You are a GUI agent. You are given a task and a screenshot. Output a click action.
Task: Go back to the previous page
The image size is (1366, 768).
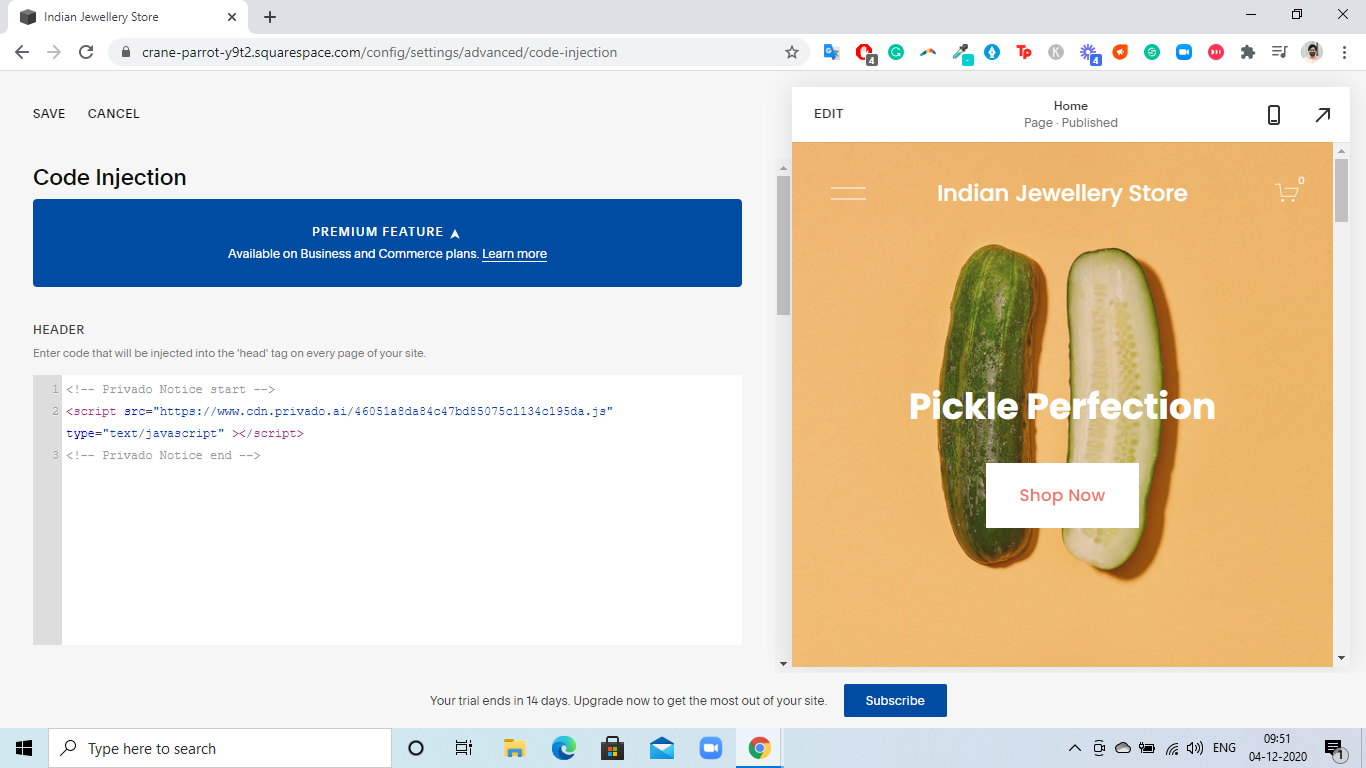pos(22,52)
